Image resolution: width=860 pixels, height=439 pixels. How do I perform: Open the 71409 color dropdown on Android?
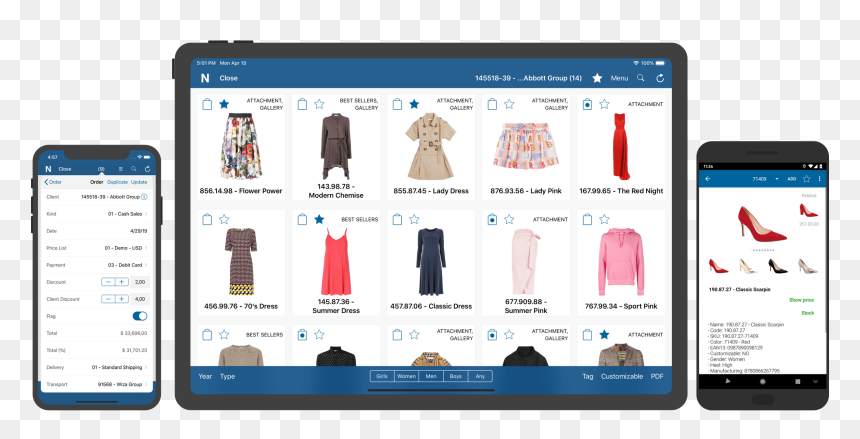(765, 179)
